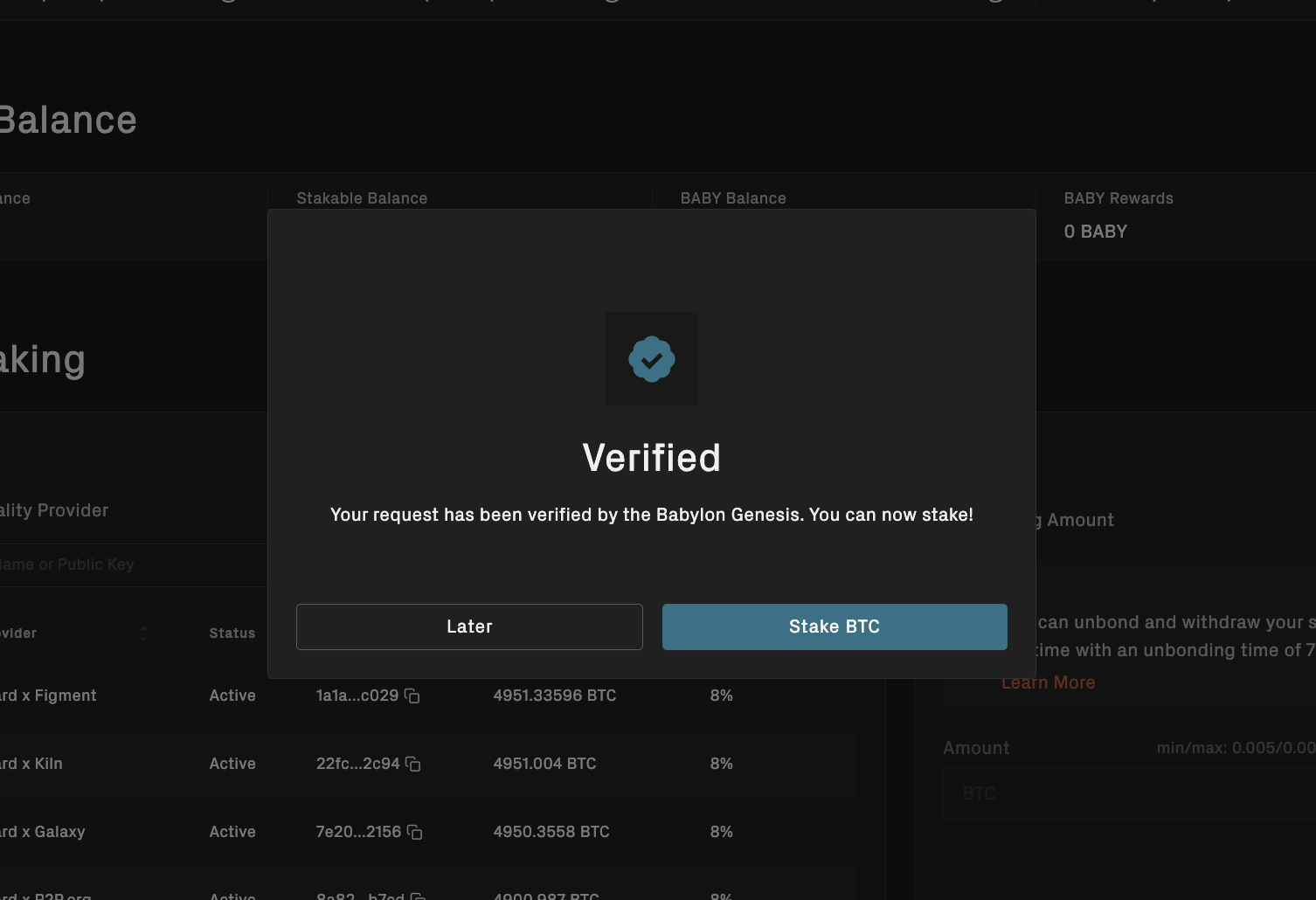This screenshot has width=1316, height=900.
Task: Click the Active status in Figment row
Action: pos(232,696)
